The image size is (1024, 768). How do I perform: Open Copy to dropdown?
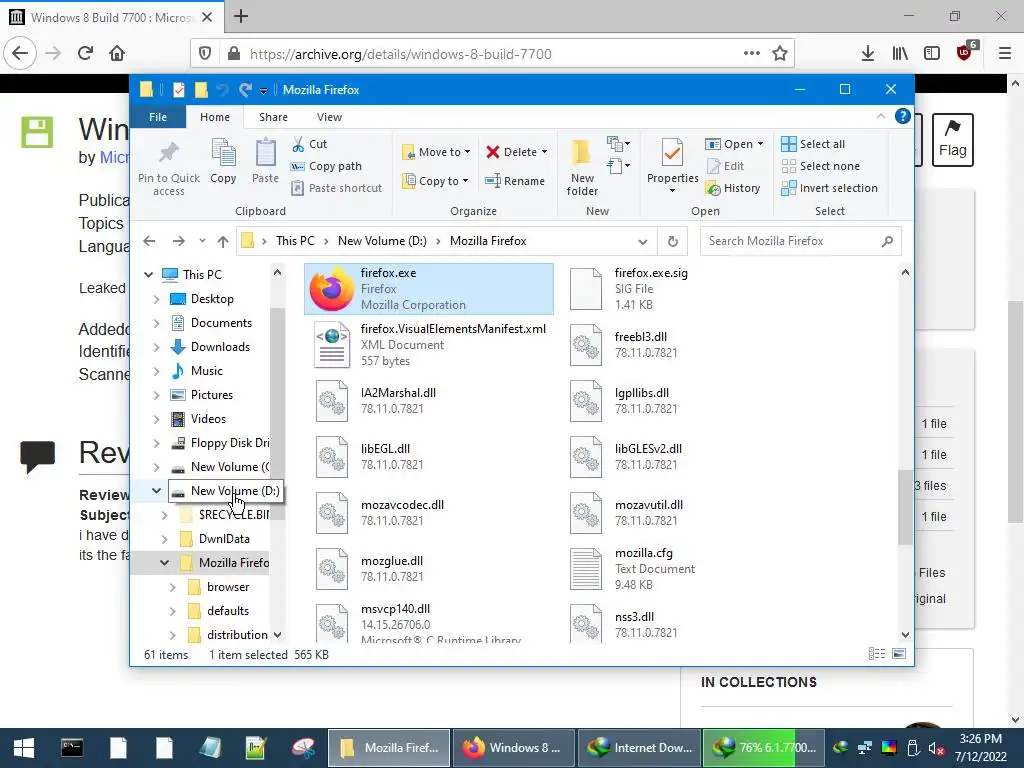click(x=435, y=181)
